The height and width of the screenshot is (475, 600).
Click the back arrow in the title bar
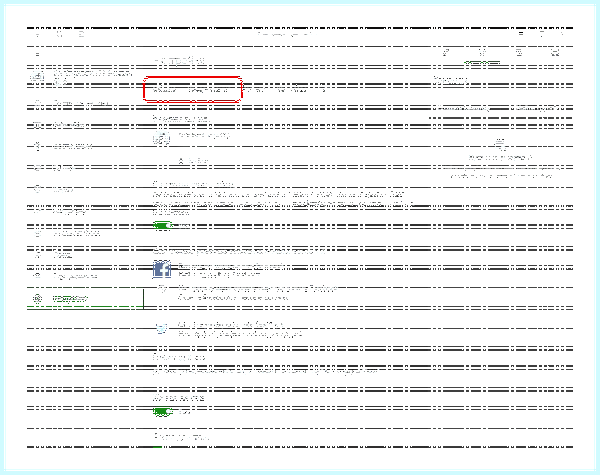pyautogui.click(x=37, y=34)
